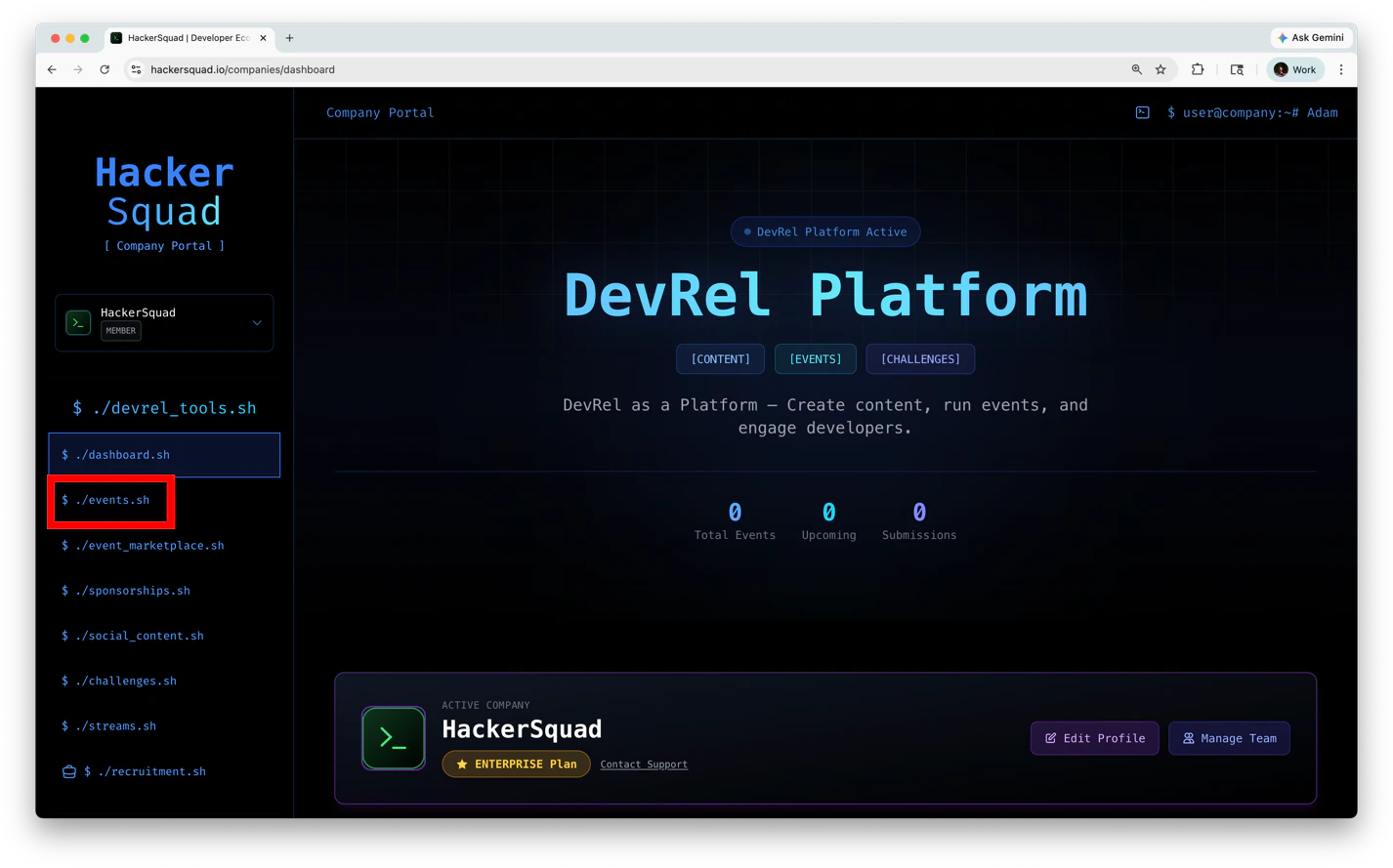The height and width of the screenshot is (868, 1393).
Task: Click the terminal icon in the top header
Action: [1142, 112]
